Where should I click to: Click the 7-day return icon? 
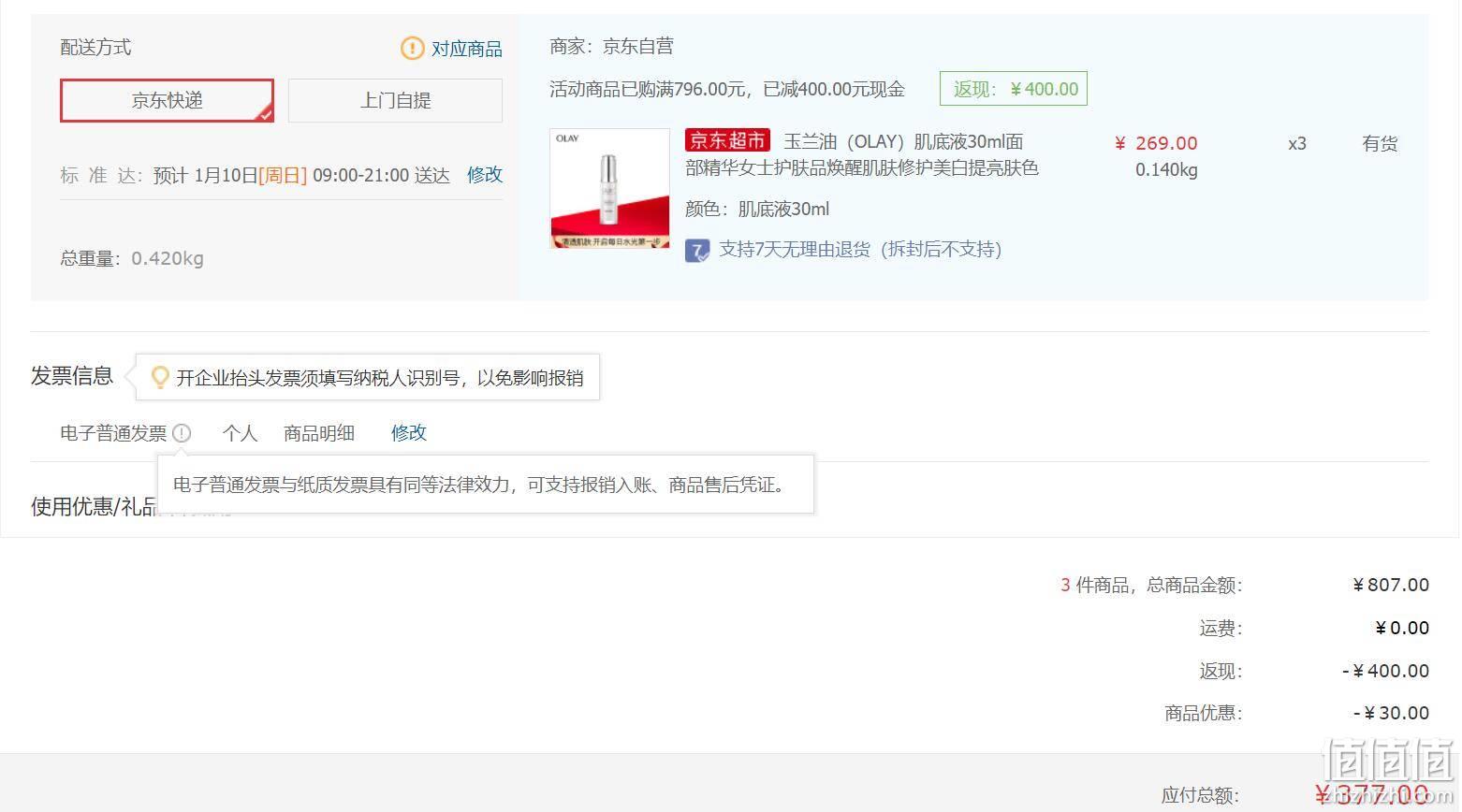697,250
